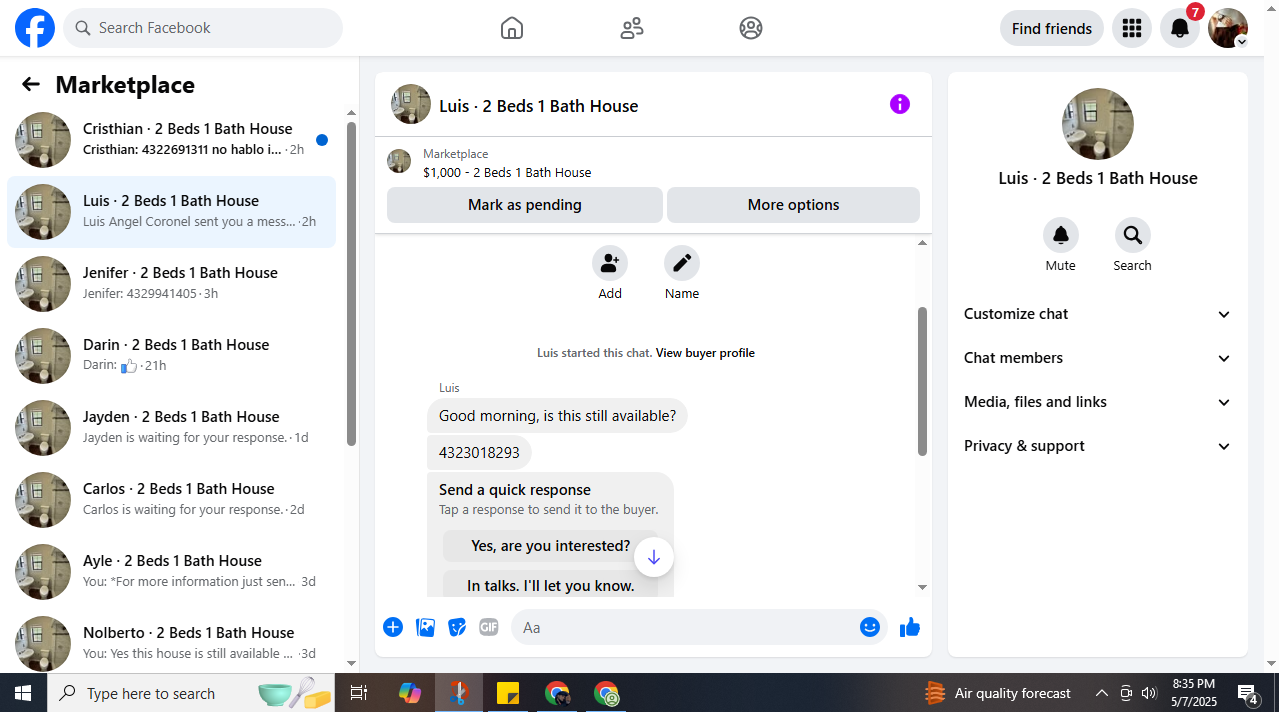Expand Media, files and links section
The image size is (1279, 712).
(1097, 402)
